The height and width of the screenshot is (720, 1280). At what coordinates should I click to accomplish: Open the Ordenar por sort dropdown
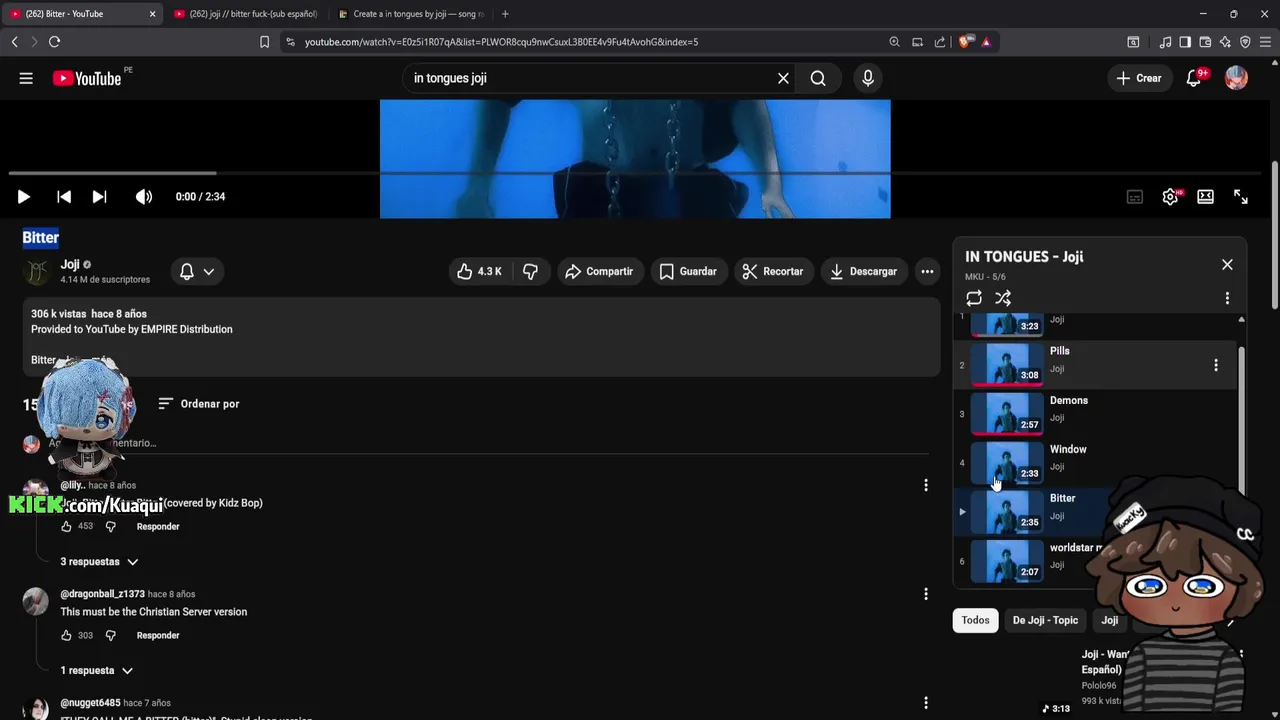click(x=199, y=404)
